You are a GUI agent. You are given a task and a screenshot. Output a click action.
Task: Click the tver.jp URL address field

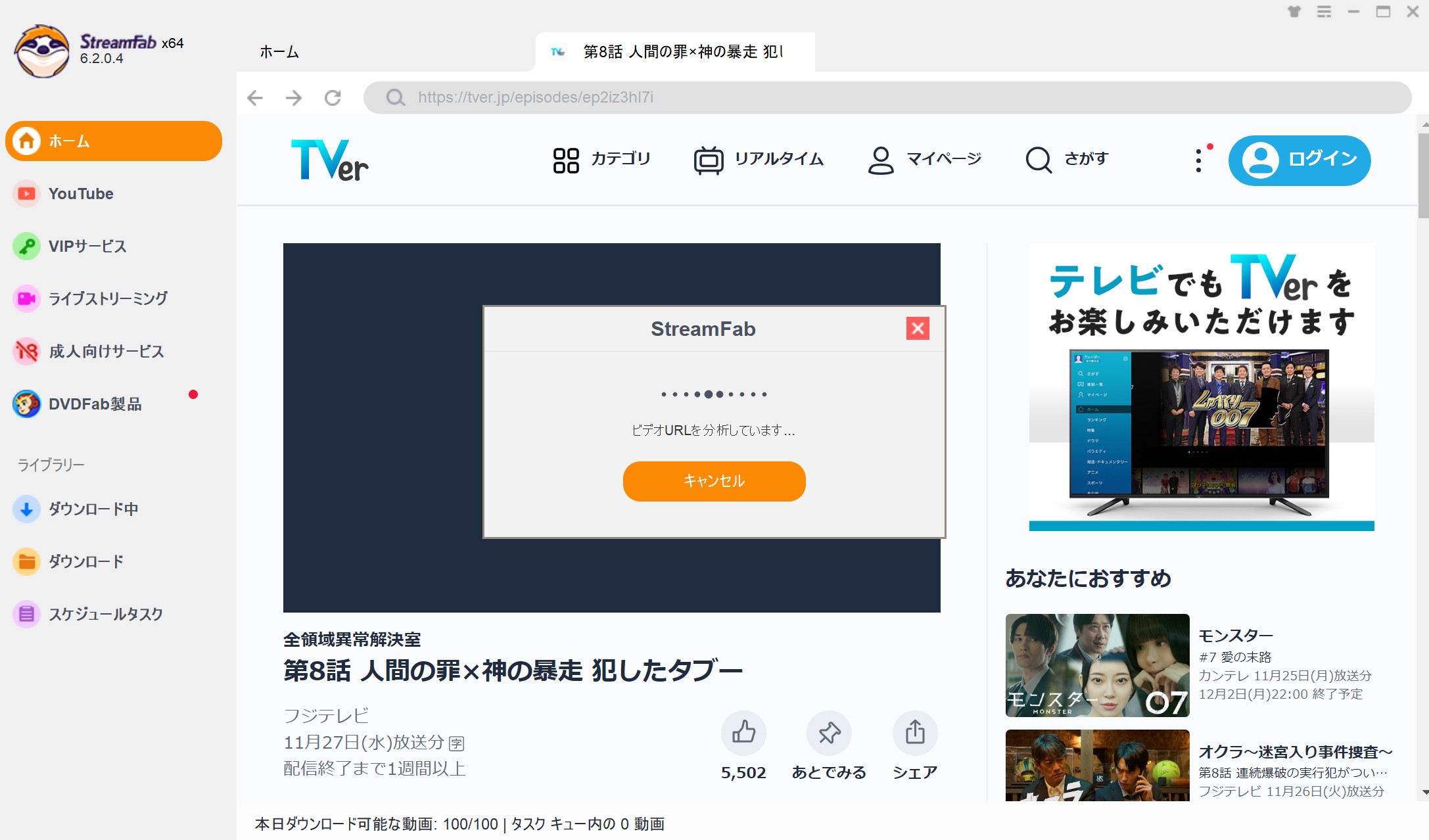coord(887,97)
